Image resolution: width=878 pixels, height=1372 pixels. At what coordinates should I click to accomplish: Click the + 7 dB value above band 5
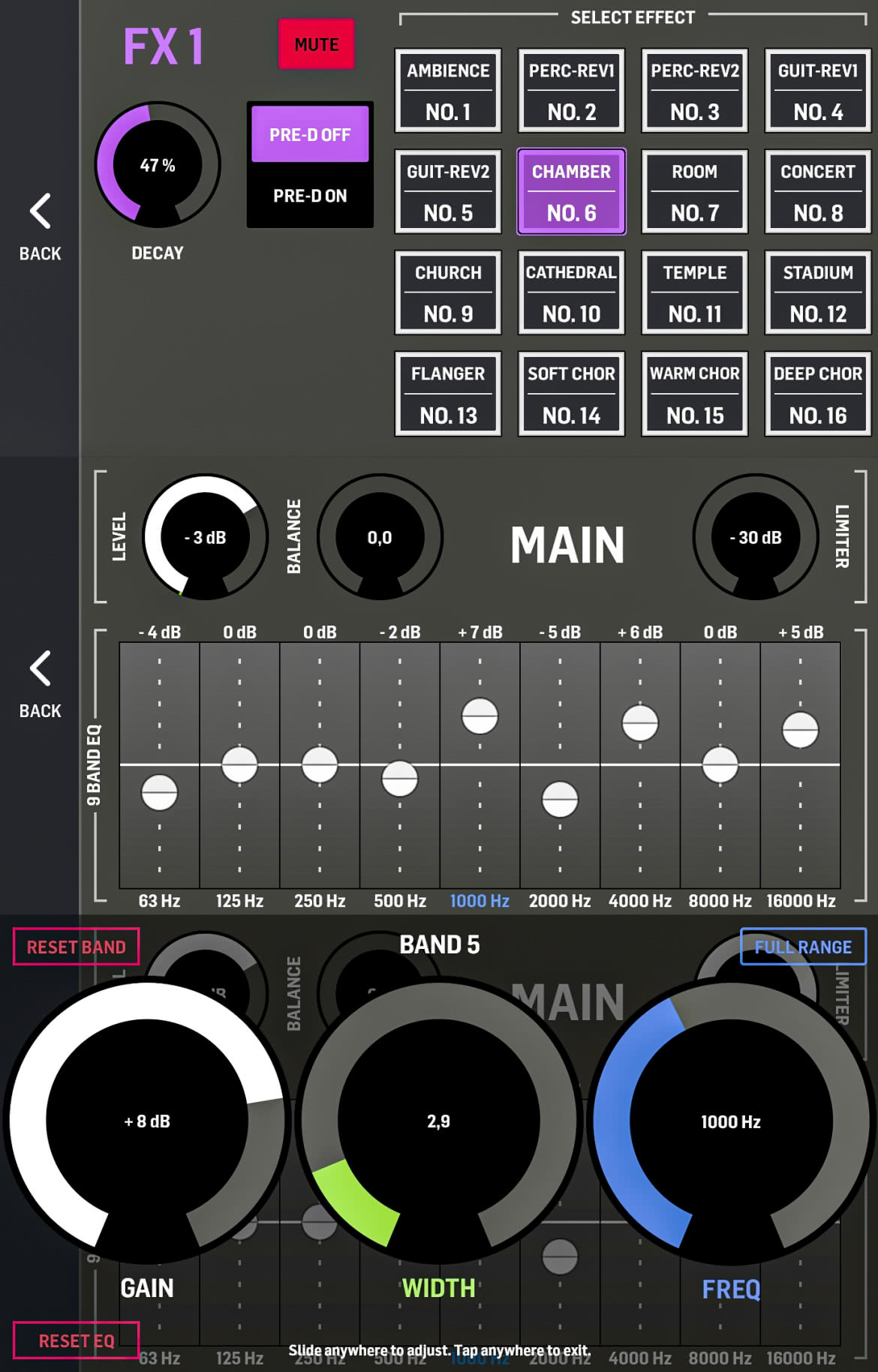pyautogui.click(x=480, y=632)
